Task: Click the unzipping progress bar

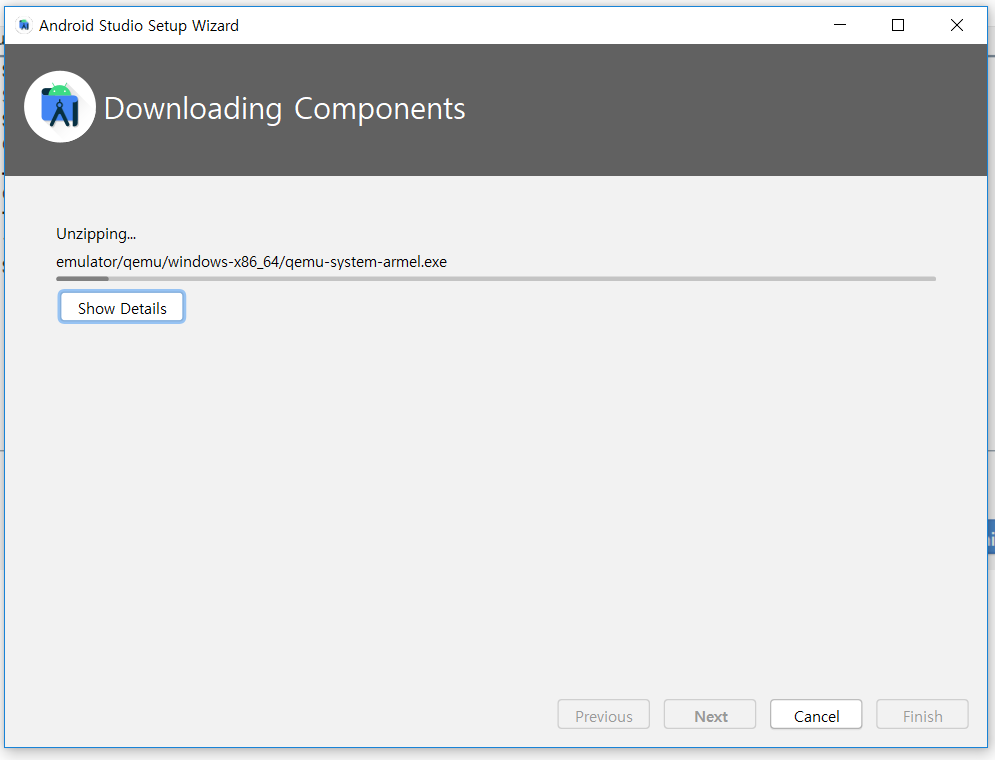Action: tap(496, 278)
